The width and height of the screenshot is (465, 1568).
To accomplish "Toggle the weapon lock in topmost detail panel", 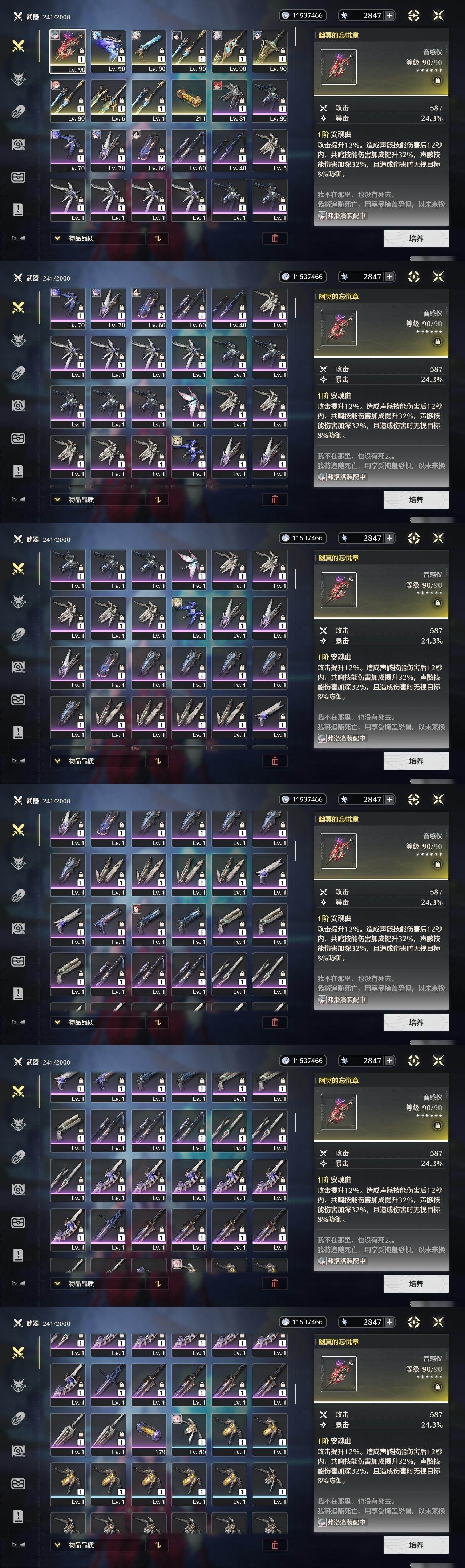I will pos(437,80).
